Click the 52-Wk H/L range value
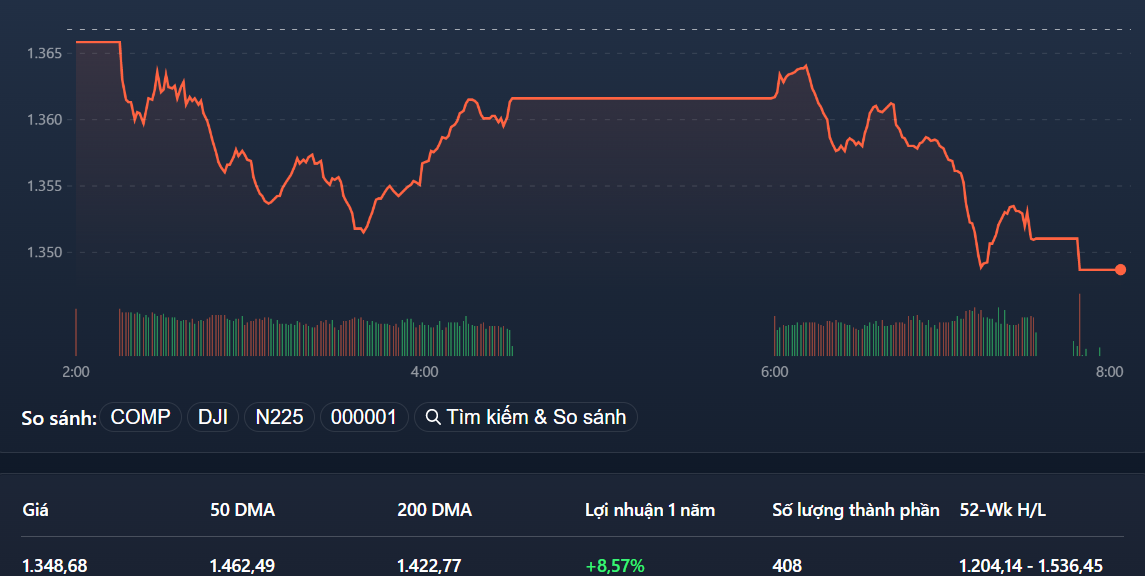Image resolution: width=1145 pixels, height=576 pixels. click(x=1040, y=563)
